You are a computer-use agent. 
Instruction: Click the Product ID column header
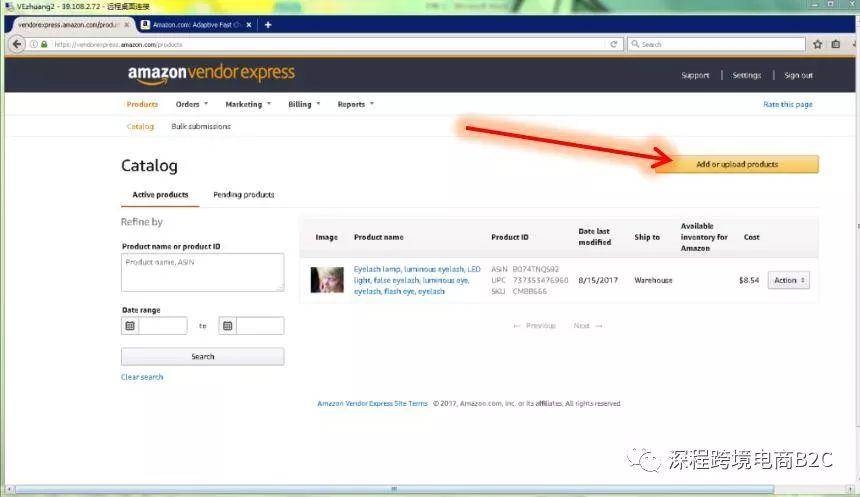pyautogui.click(x=510, y=238)
